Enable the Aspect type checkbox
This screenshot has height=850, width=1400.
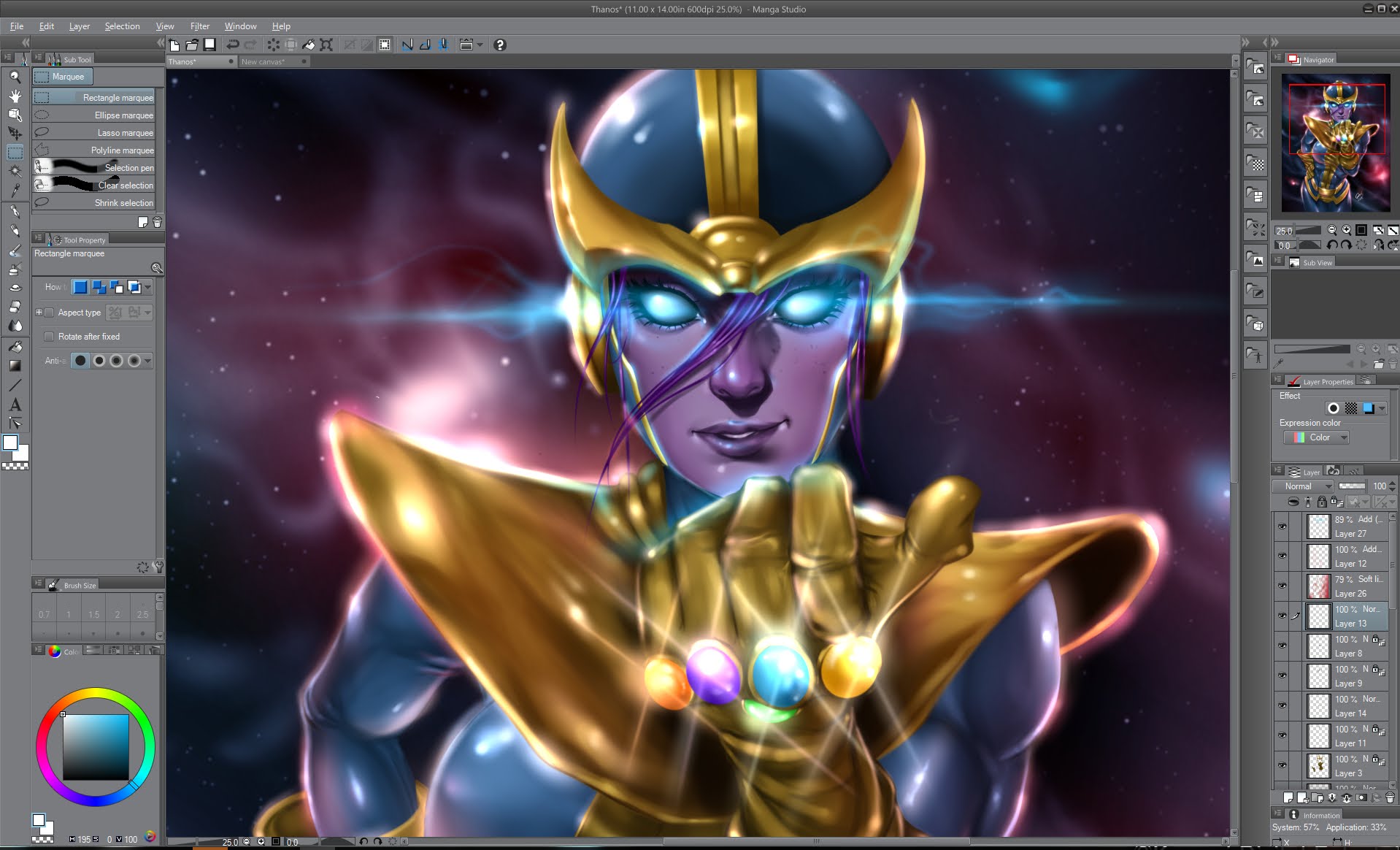tap(49, 313)
